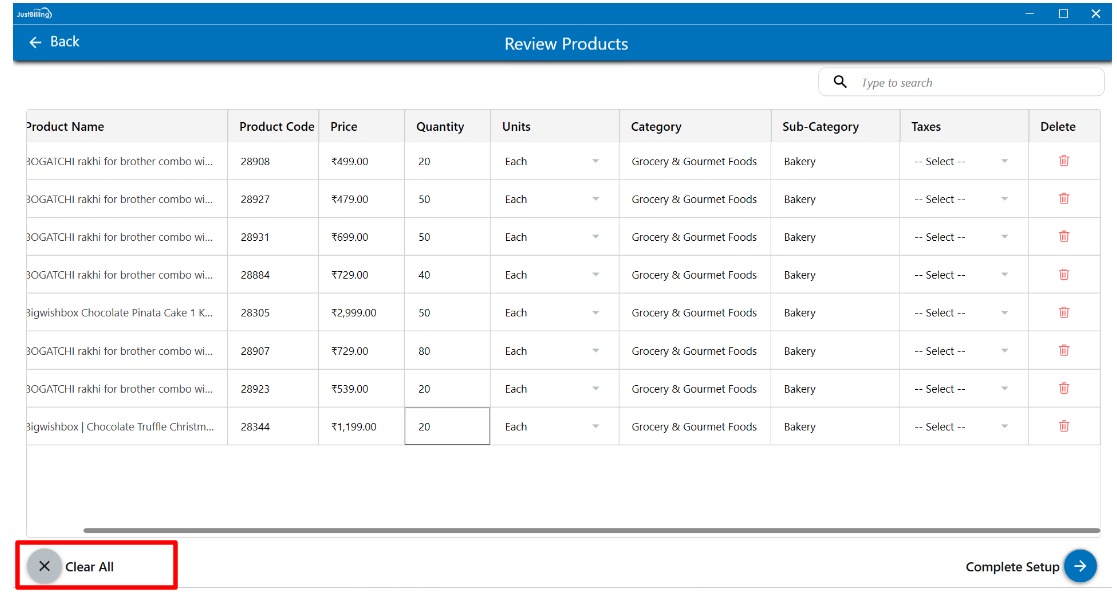Viewport: 1117px width, 594px height.
Task: Delete the row with product code 28344
Action: [x=1063, y=427]
